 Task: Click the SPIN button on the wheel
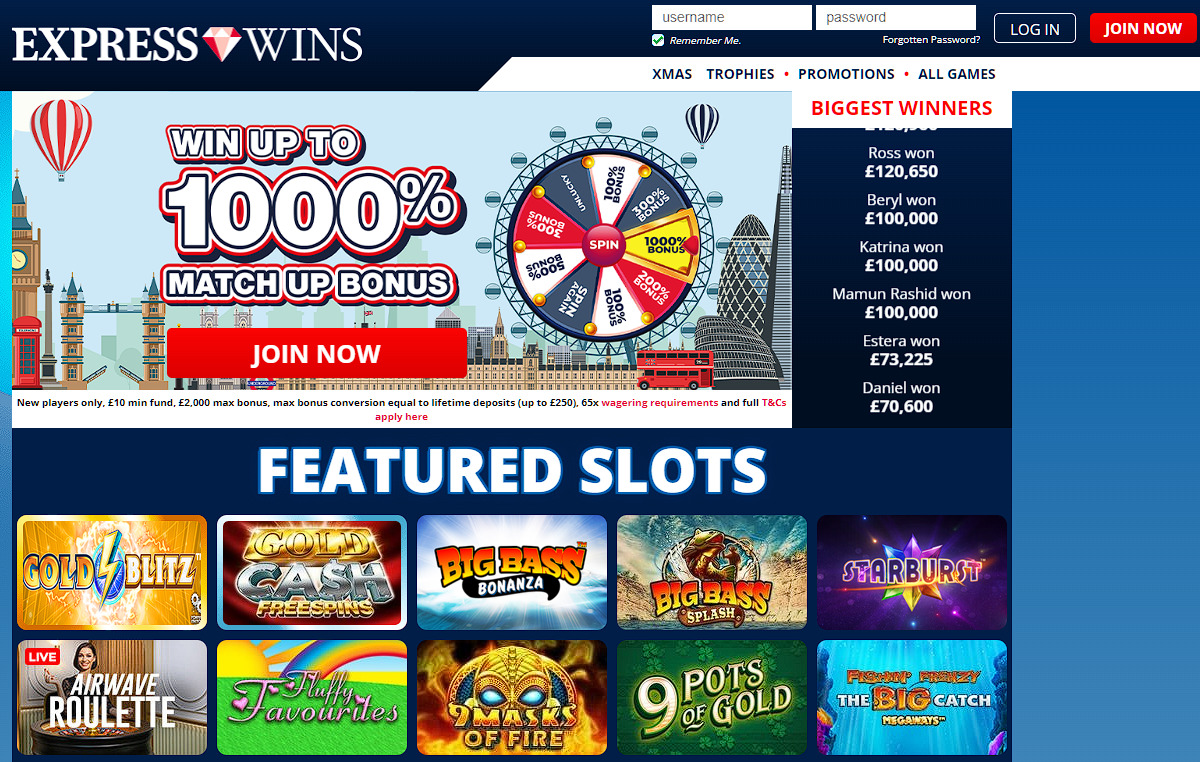603,244
